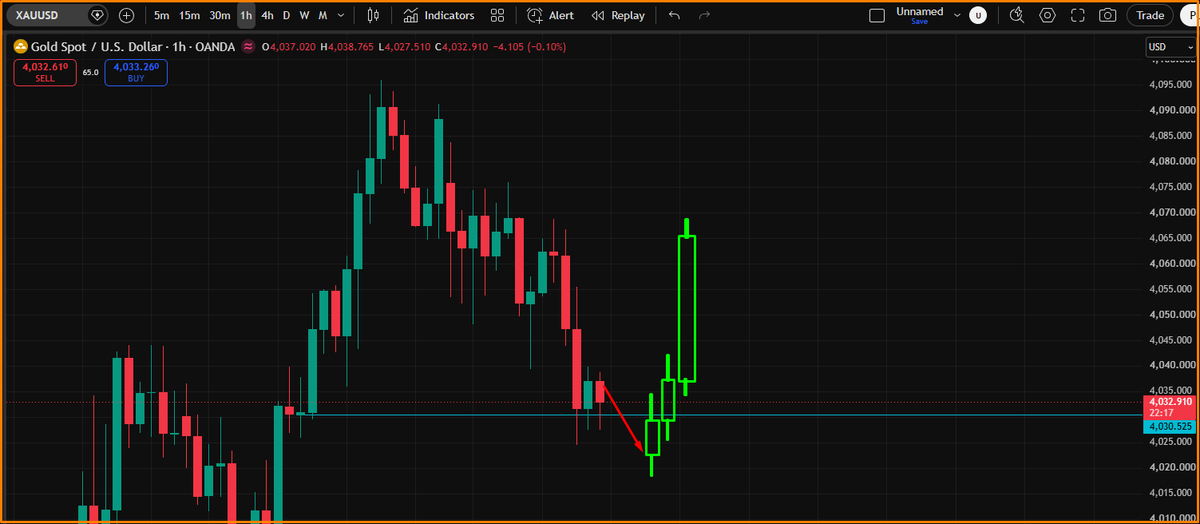
Task: Choose the 4h timeframe
Action: click(x=267, y=16)
